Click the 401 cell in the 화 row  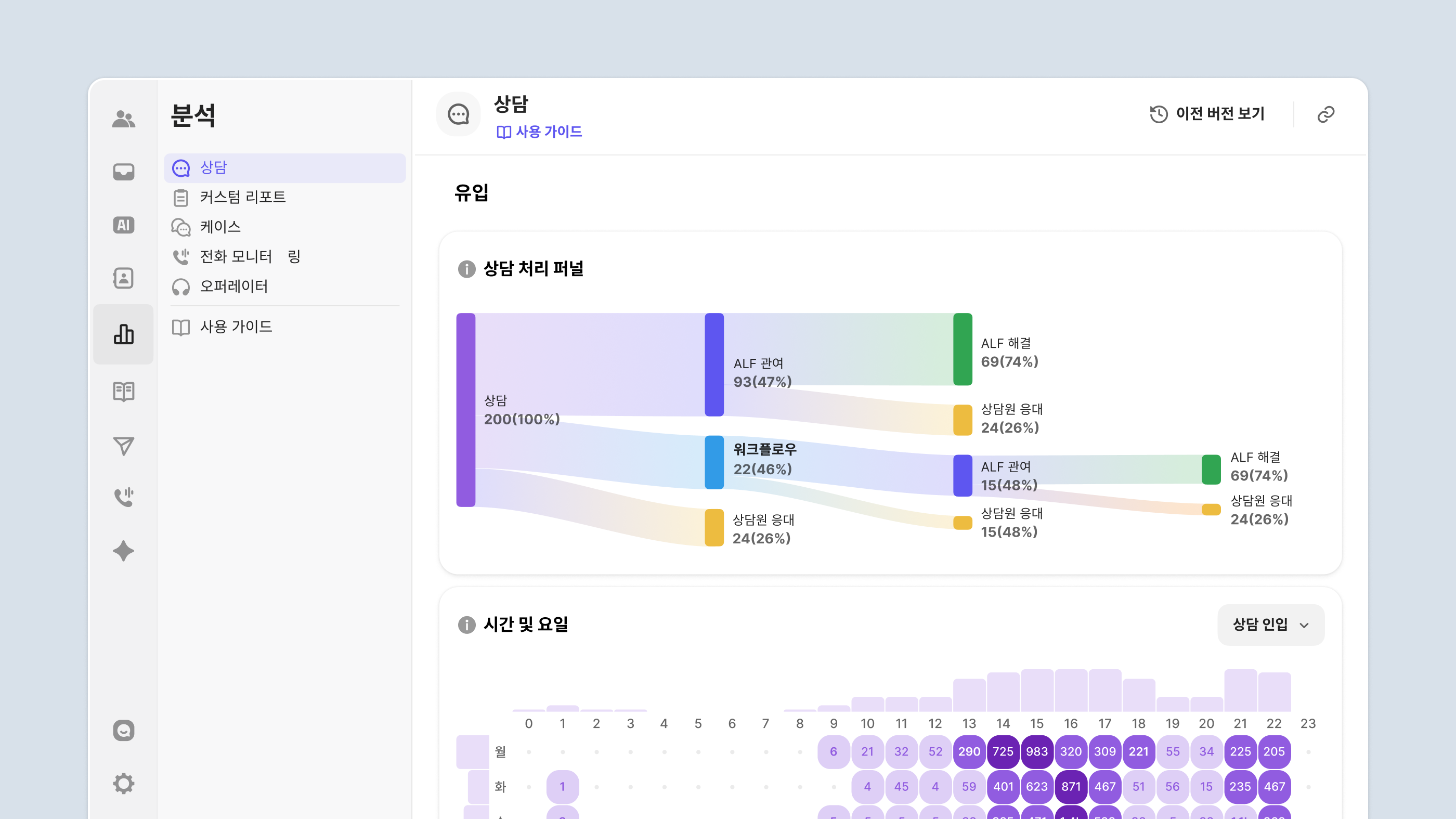pos(1003,787)
